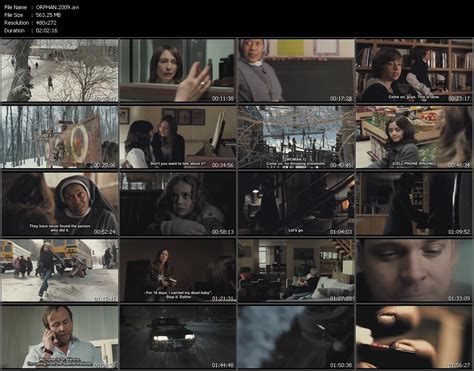
Task: Click the file size value 563.25 MB
Action: [x=48, y=15]
